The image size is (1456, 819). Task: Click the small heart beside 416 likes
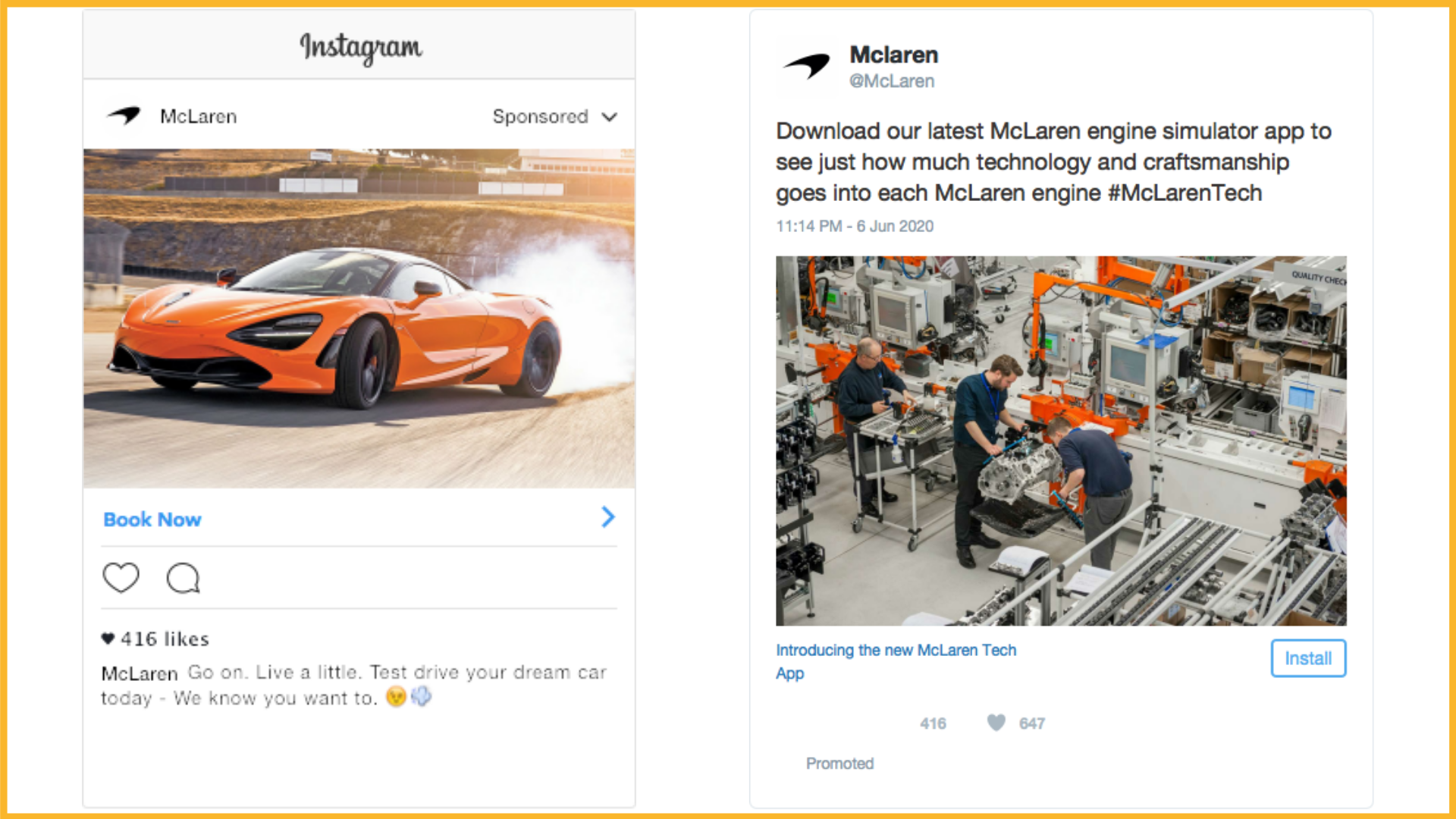click(x=108, y=639)
